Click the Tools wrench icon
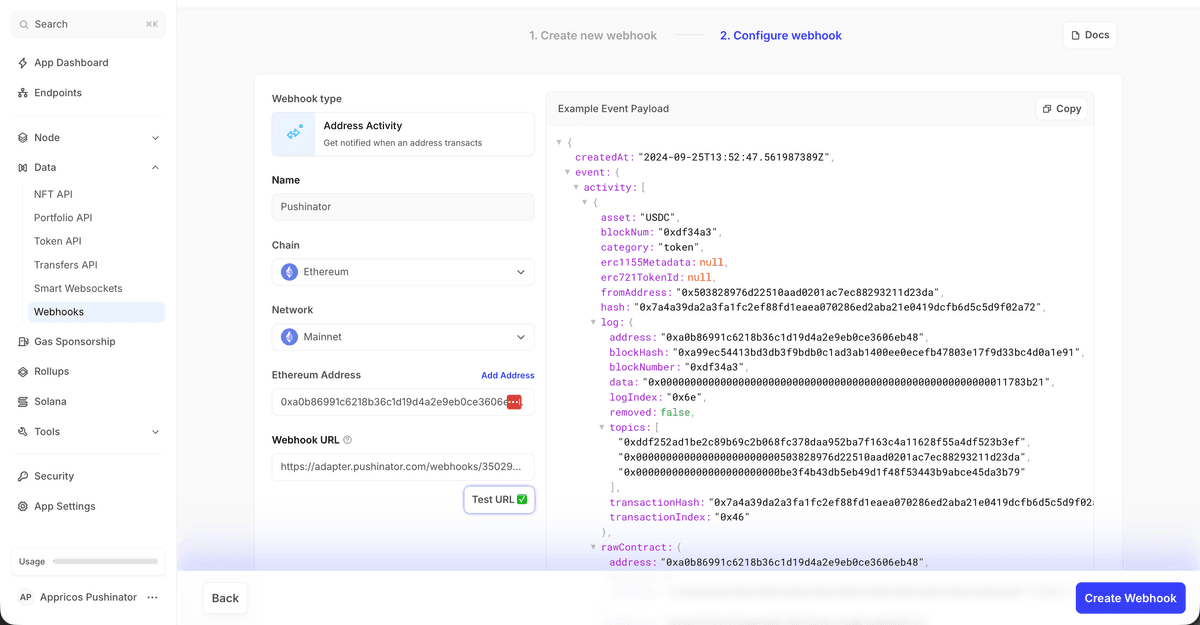 (x=24, y=432)
